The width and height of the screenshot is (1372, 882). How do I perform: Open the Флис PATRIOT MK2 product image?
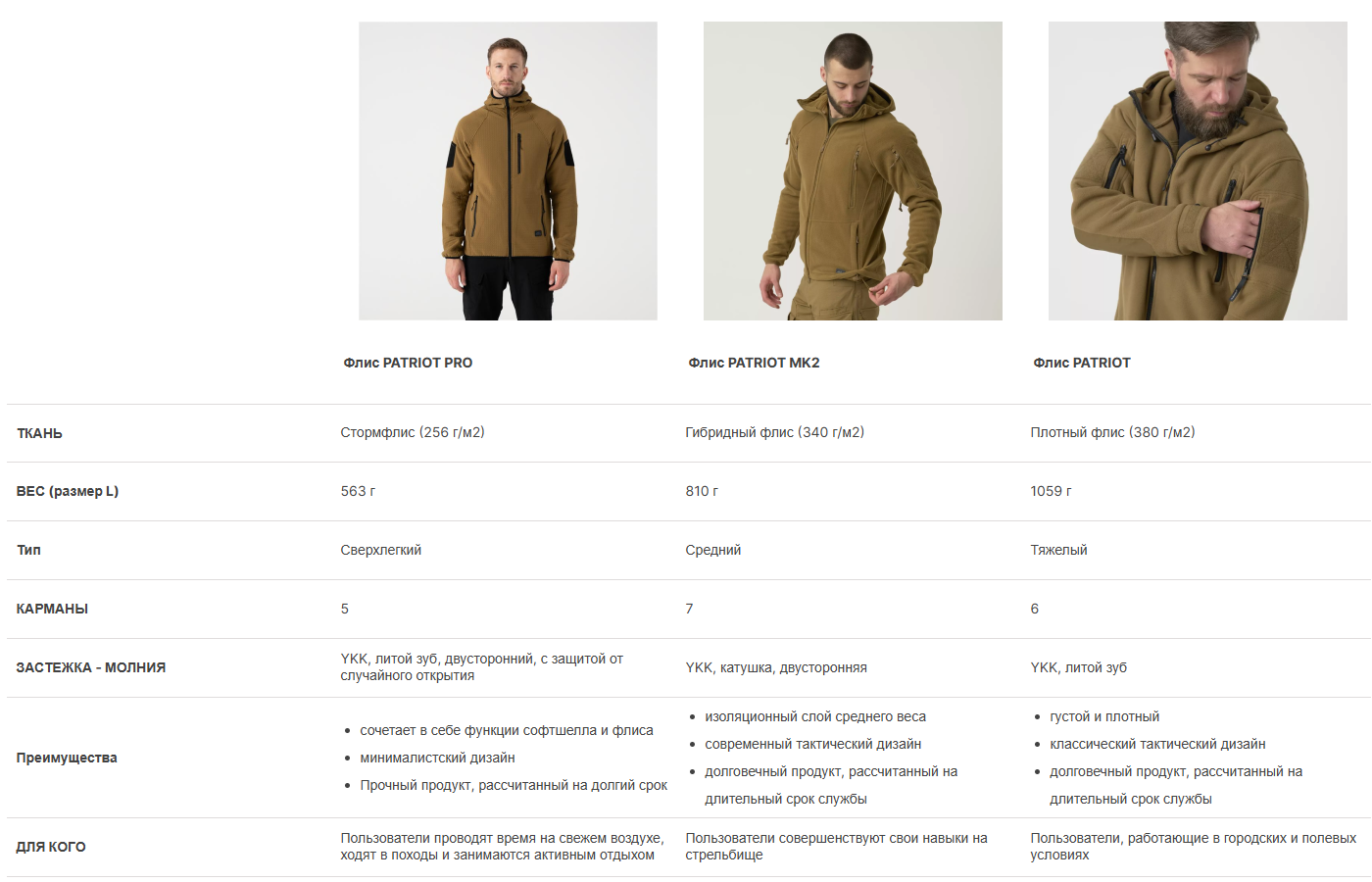(x=853, y=171)
